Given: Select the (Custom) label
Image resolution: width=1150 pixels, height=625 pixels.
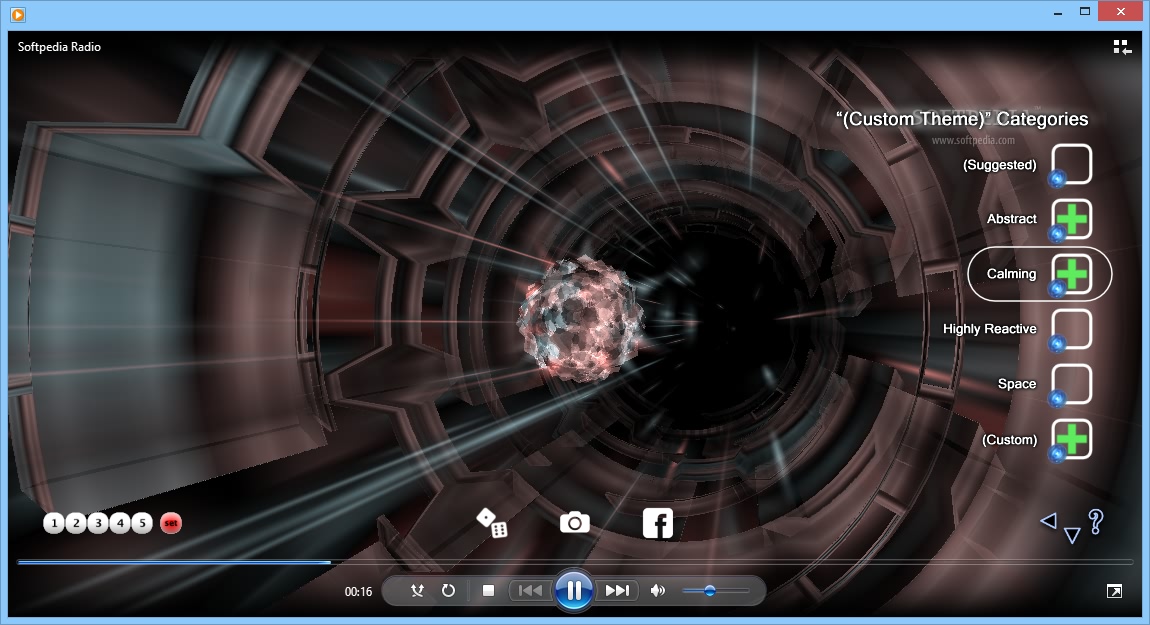Looking at the screenshot, I should click(x=1010, y=440).
